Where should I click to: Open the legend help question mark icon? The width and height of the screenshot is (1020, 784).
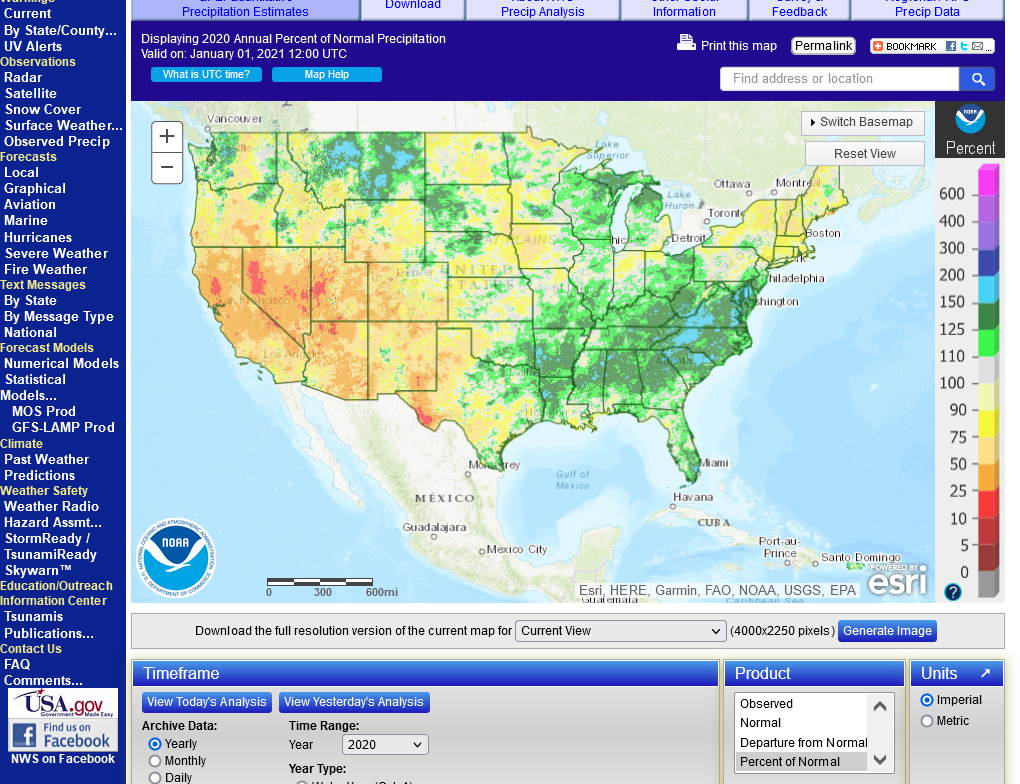click(953, 592)
